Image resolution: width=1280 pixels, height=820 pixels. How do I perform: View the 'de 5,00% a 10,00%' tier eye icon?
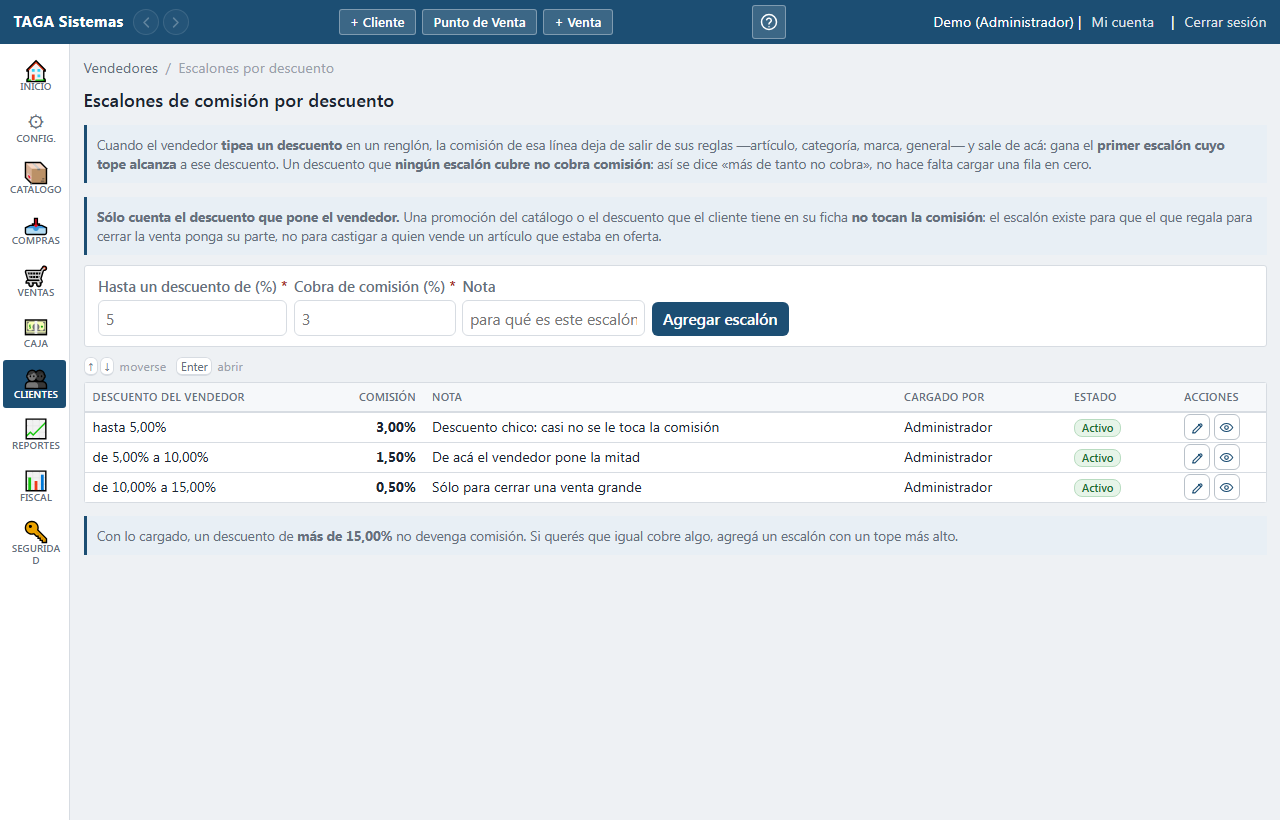(1227, 458)
